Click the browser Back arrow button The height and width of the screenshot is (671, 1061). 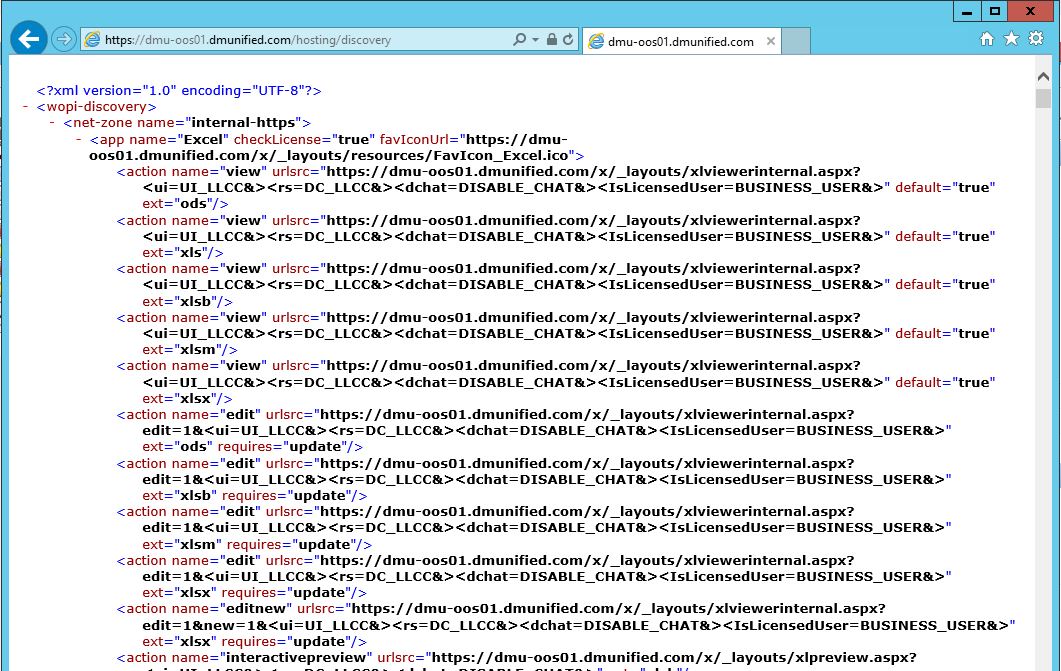[x=29, y=39]
